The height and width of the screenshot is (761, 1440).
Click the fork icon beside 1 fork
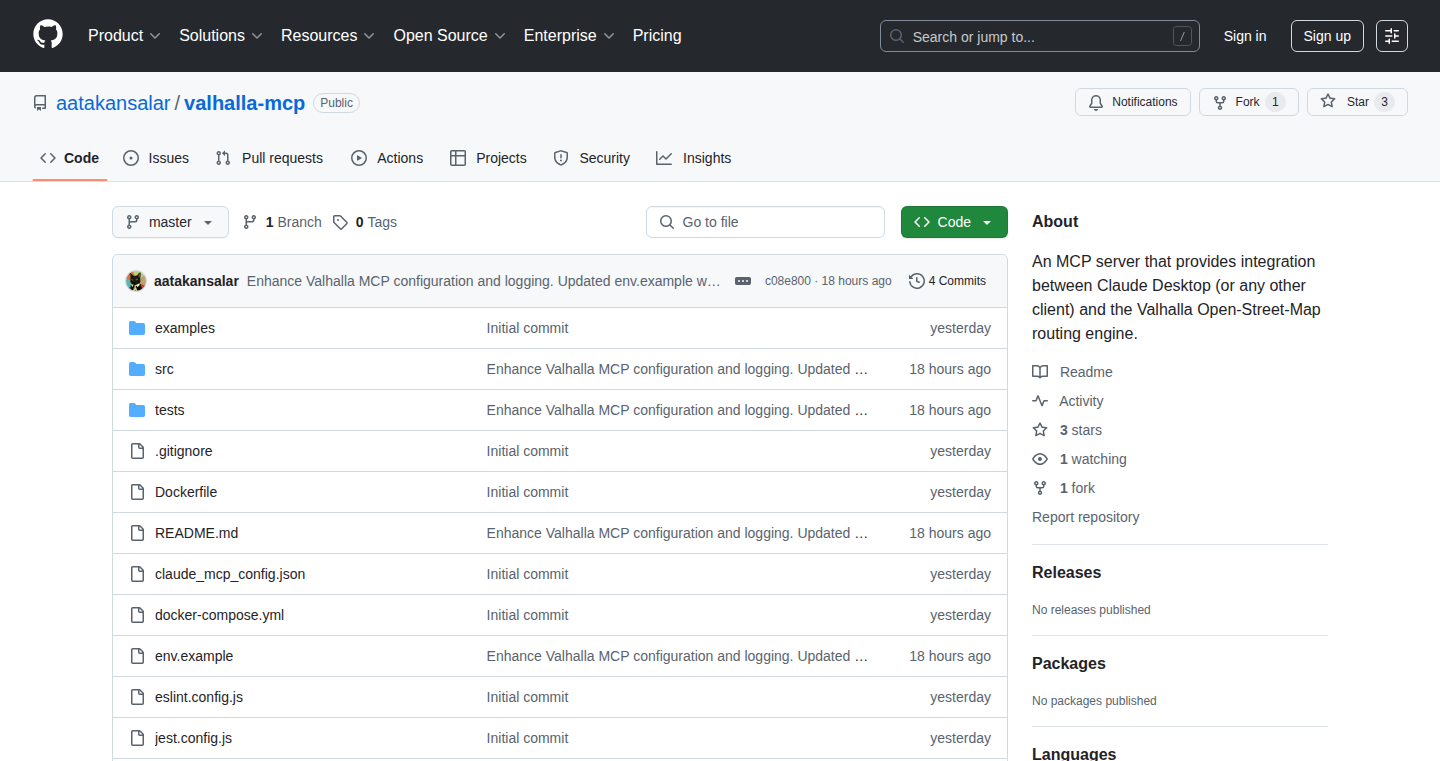point(1040,488)
